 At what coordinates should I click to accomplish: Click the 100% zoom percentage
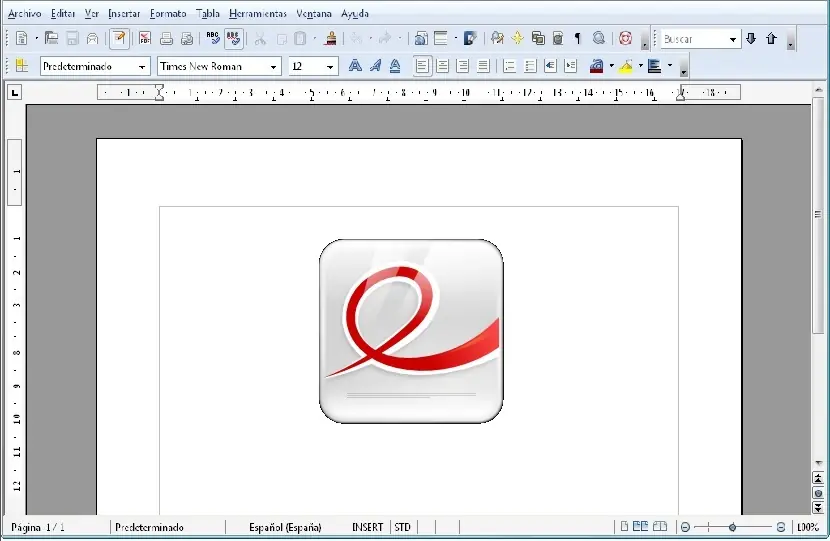pyautogui.click(x=808, y=527)
